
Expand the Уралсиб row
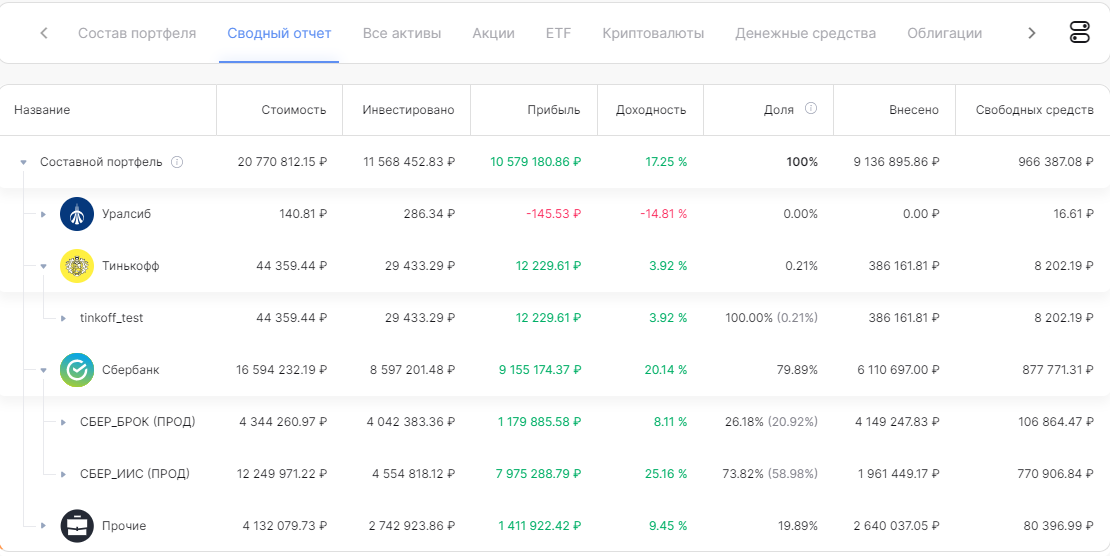pyautogui.click(x=43, y=214)
